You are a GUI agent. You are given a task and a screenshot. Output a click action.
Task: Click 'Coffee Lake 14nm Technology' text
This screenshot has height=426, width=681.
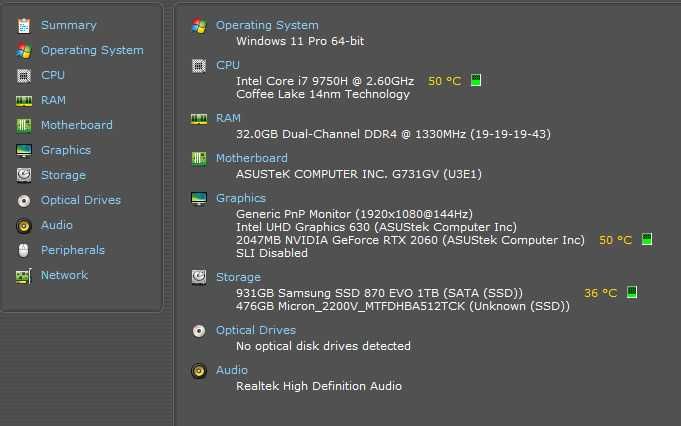pos(323,94)
